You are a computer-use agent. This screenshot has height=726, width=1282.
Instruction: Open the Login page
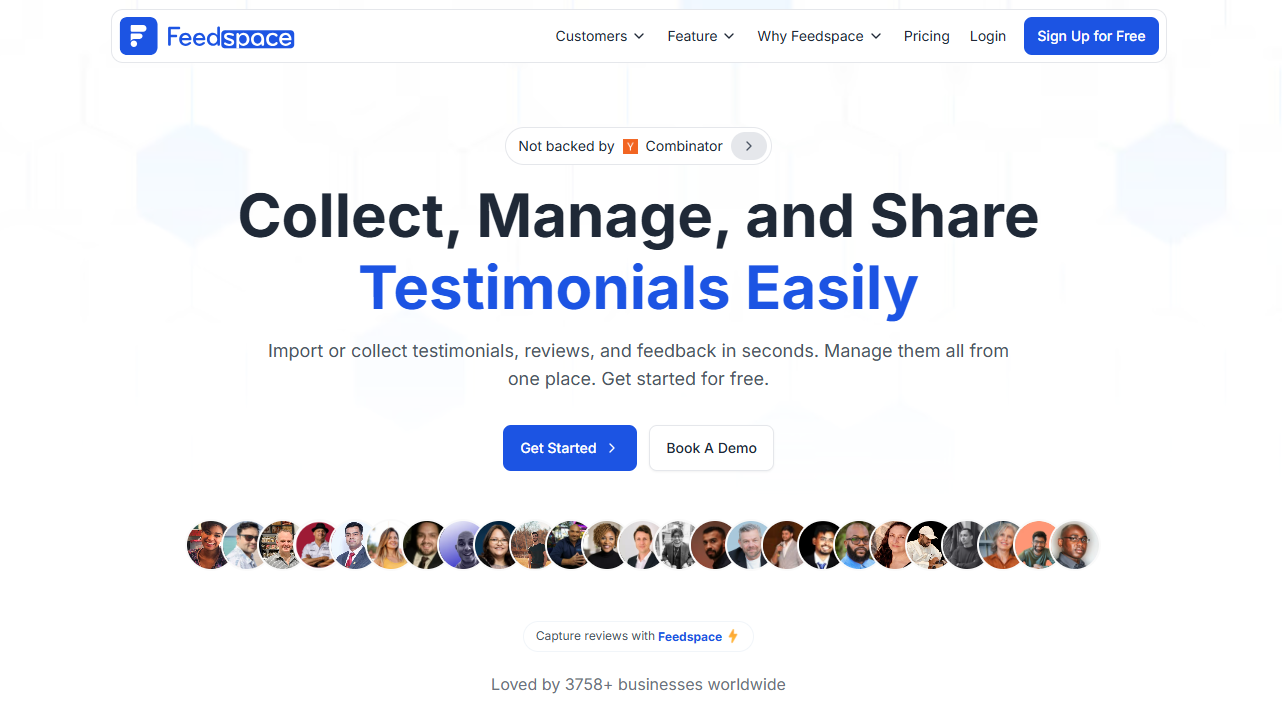pos(987,36)
